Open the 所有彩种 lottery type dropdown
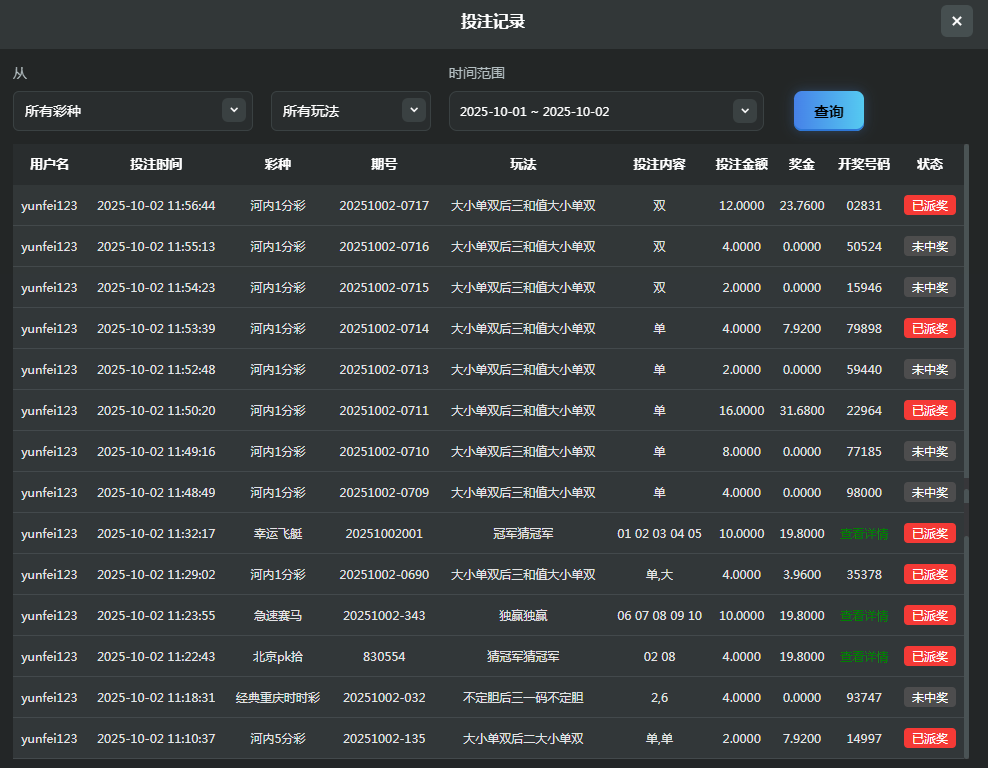988x768 pixels. point(131,111)
